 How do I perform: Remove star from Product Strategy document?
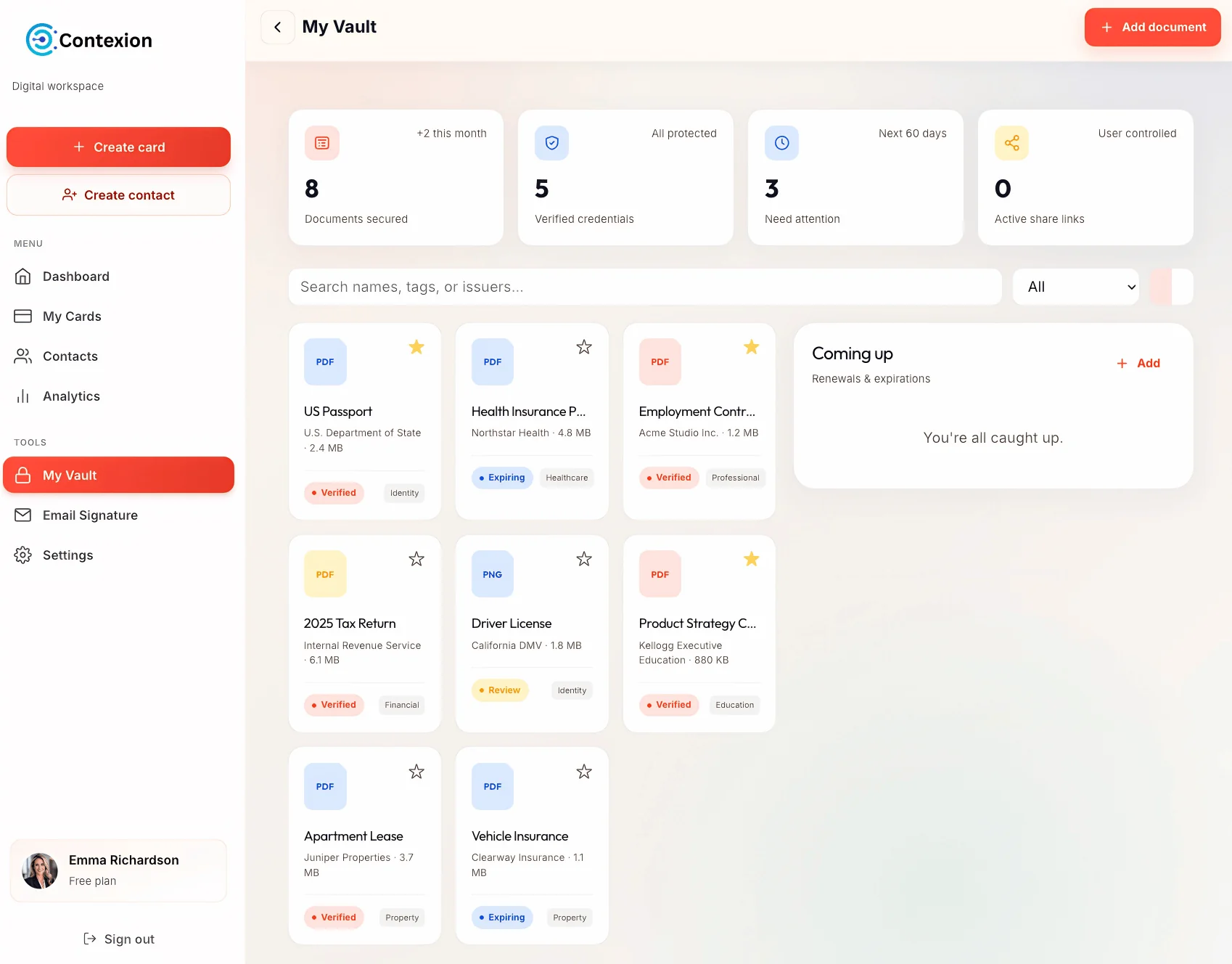(x=752, y=559)
